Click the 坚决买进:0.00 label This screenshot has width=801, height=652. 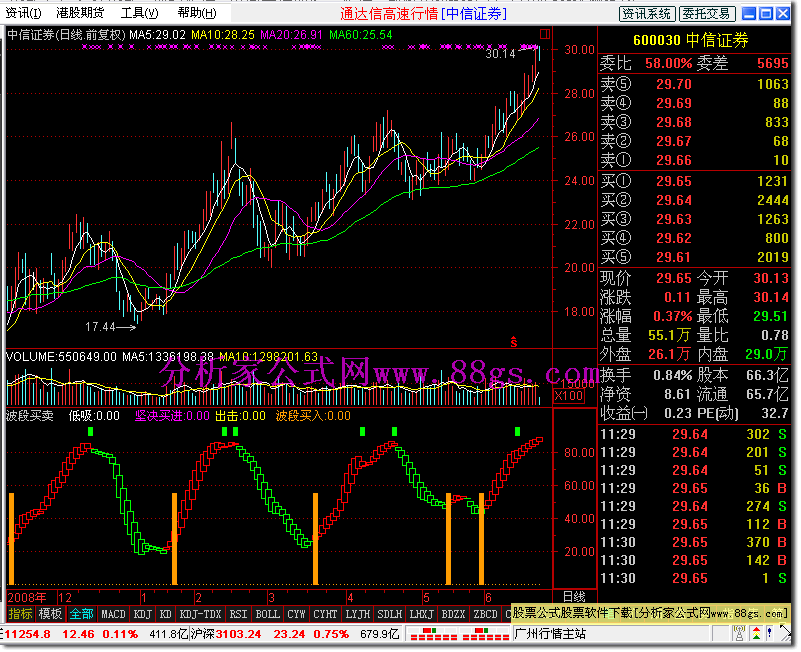click(x=172, y=415)
